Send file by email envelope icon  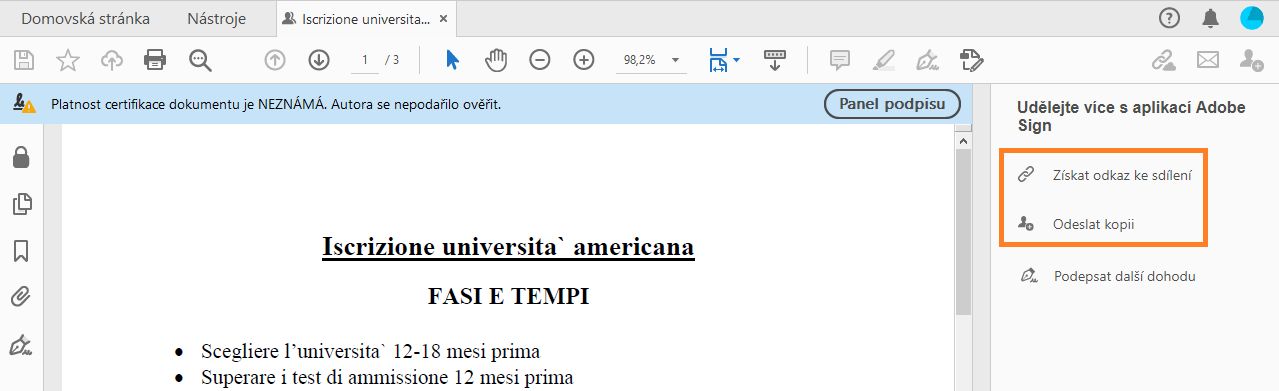click(1208, 60)
